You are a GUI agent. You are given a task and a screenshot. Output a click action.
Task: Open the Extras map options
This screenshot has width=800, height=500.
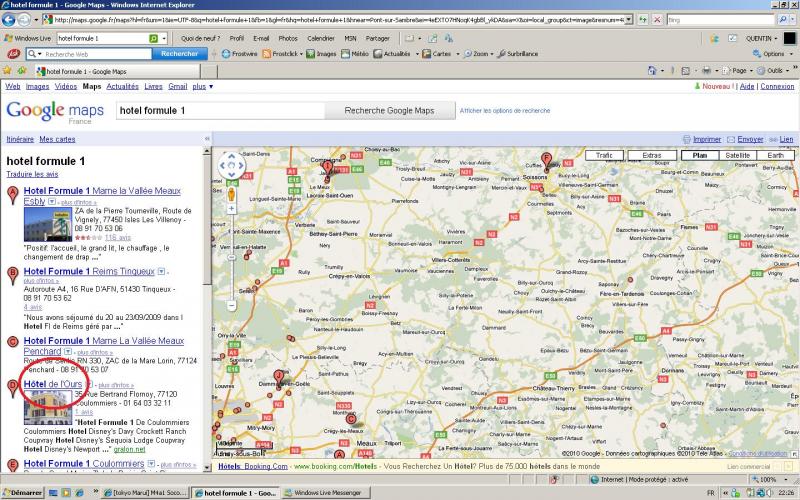pos(652,155)
